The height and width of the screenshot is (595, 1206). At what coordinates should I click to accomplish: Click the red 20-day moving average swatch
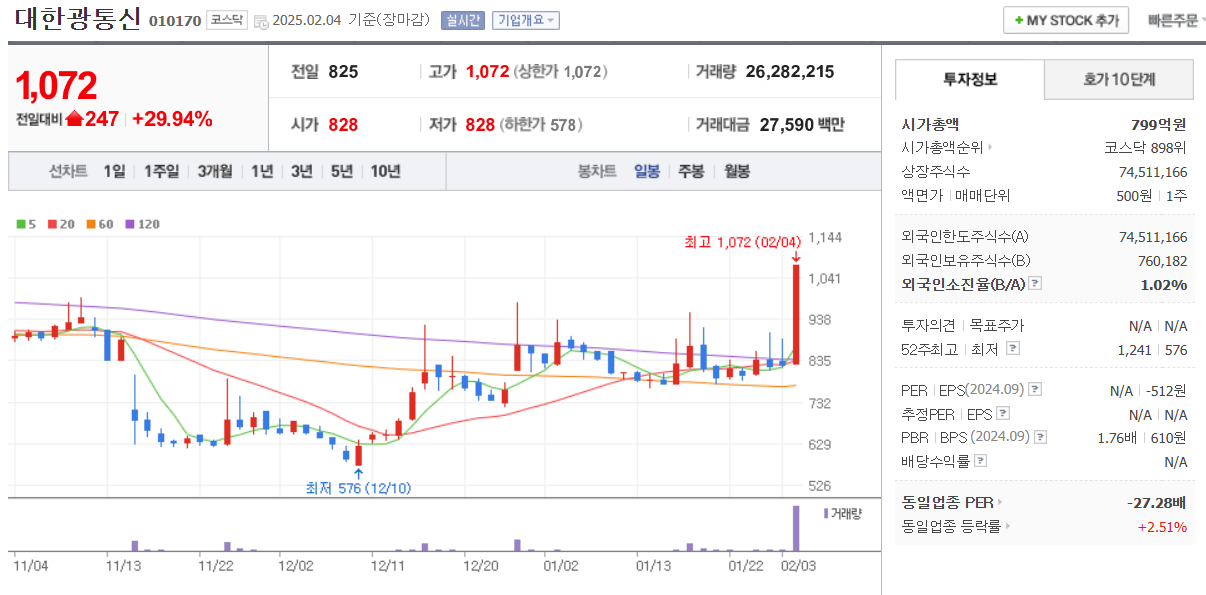pos(51,224)
